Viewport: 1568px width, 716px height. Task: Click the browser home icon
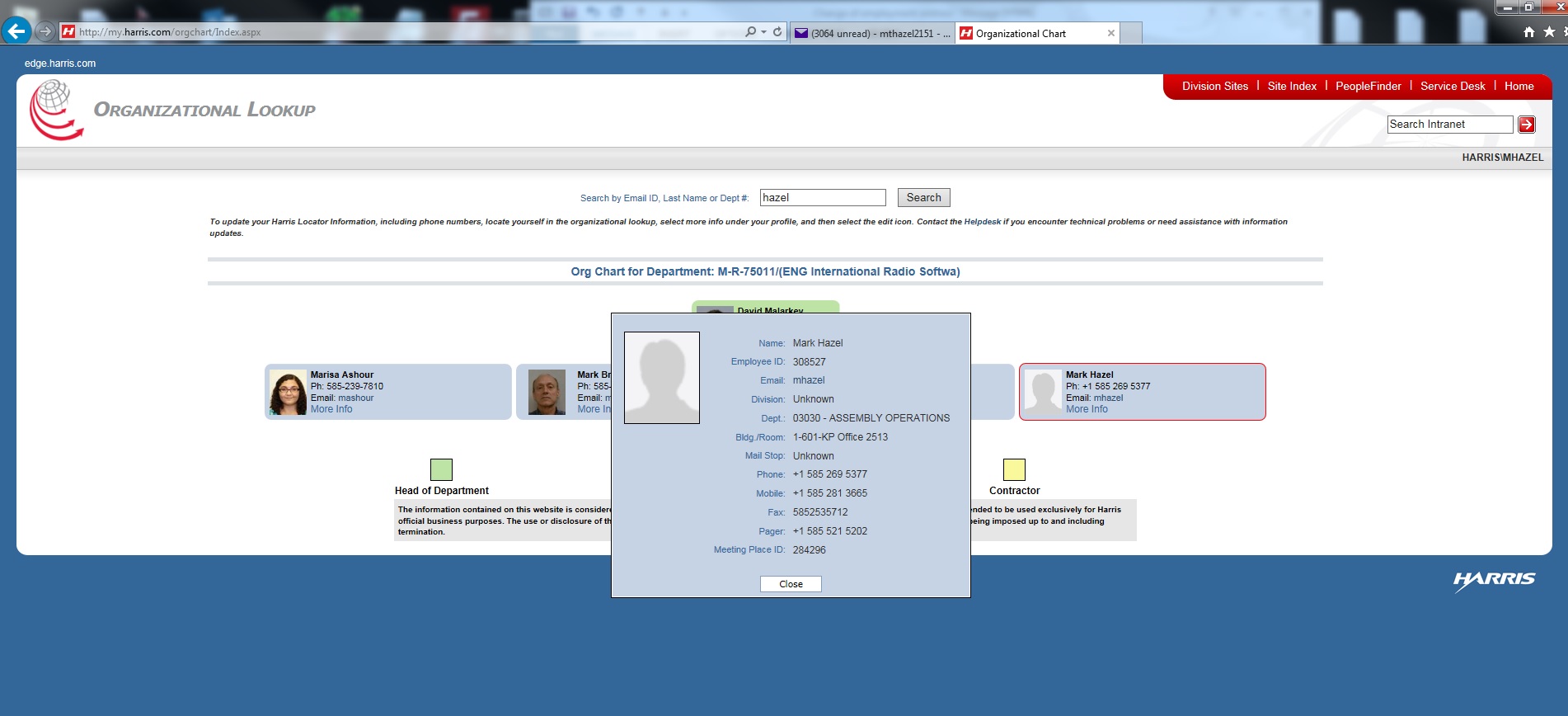[1529, 32]
